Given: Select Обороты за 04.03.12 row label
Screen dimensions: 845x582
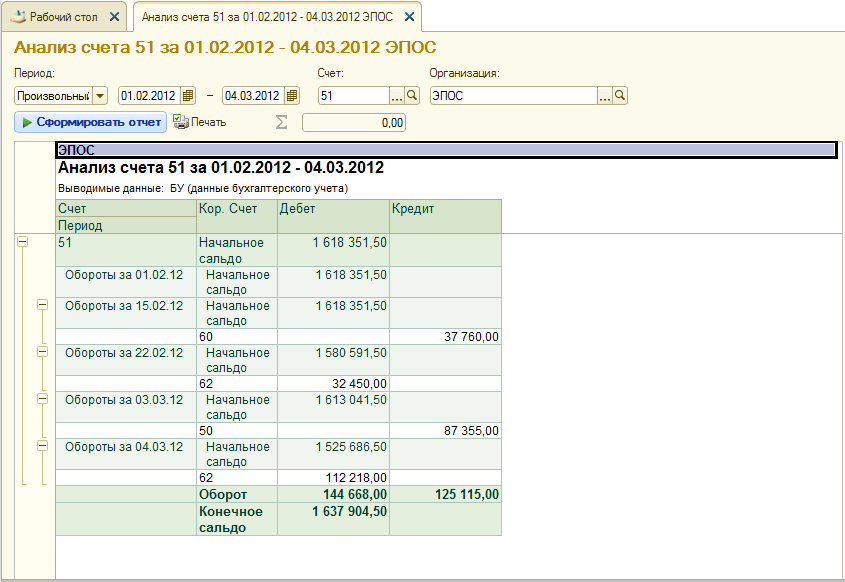Looking at the screenshot, I should pos(124,446).
